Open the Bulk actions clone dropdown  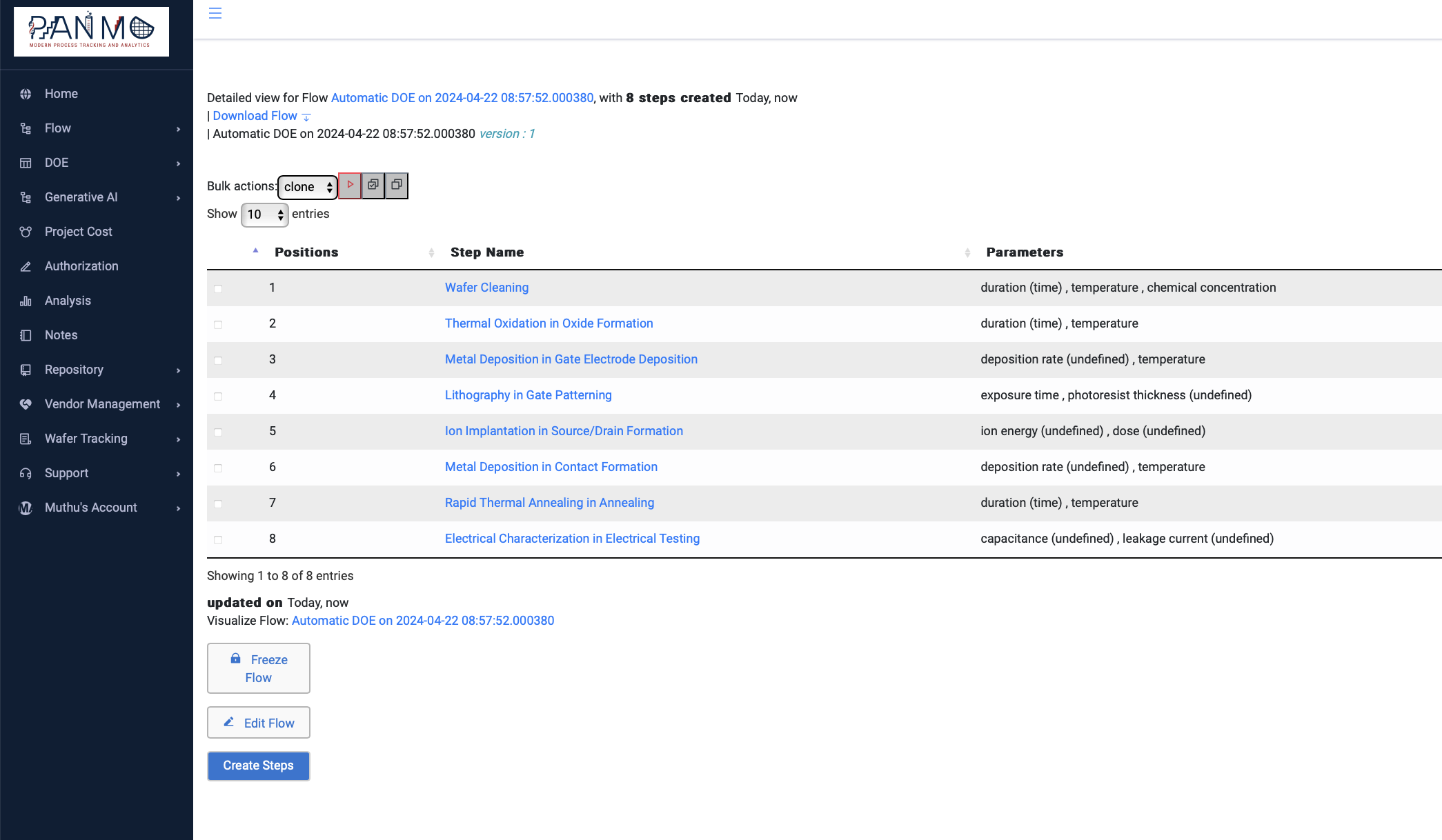click(308, 187)
